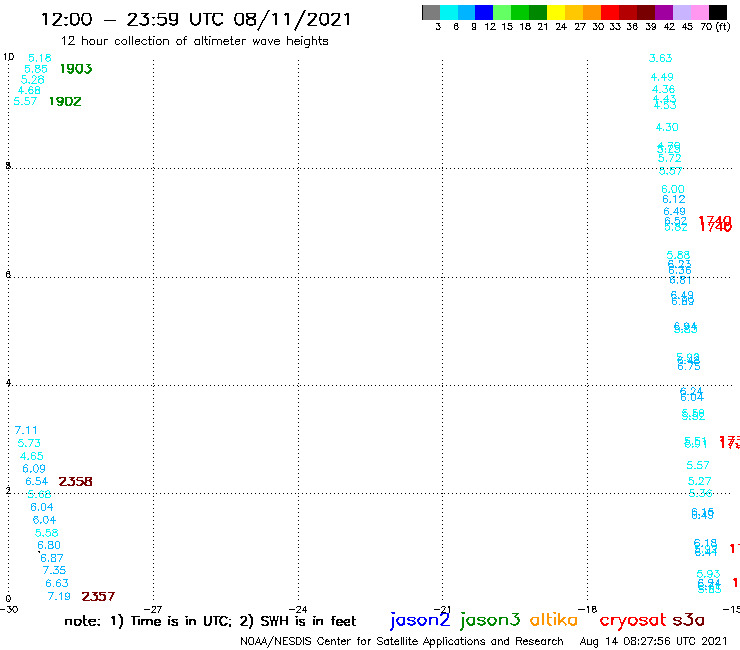740x650 pixels.
Task: Click the longitude axis label -30
Action: pyautogui.click(x=9, y=610)
